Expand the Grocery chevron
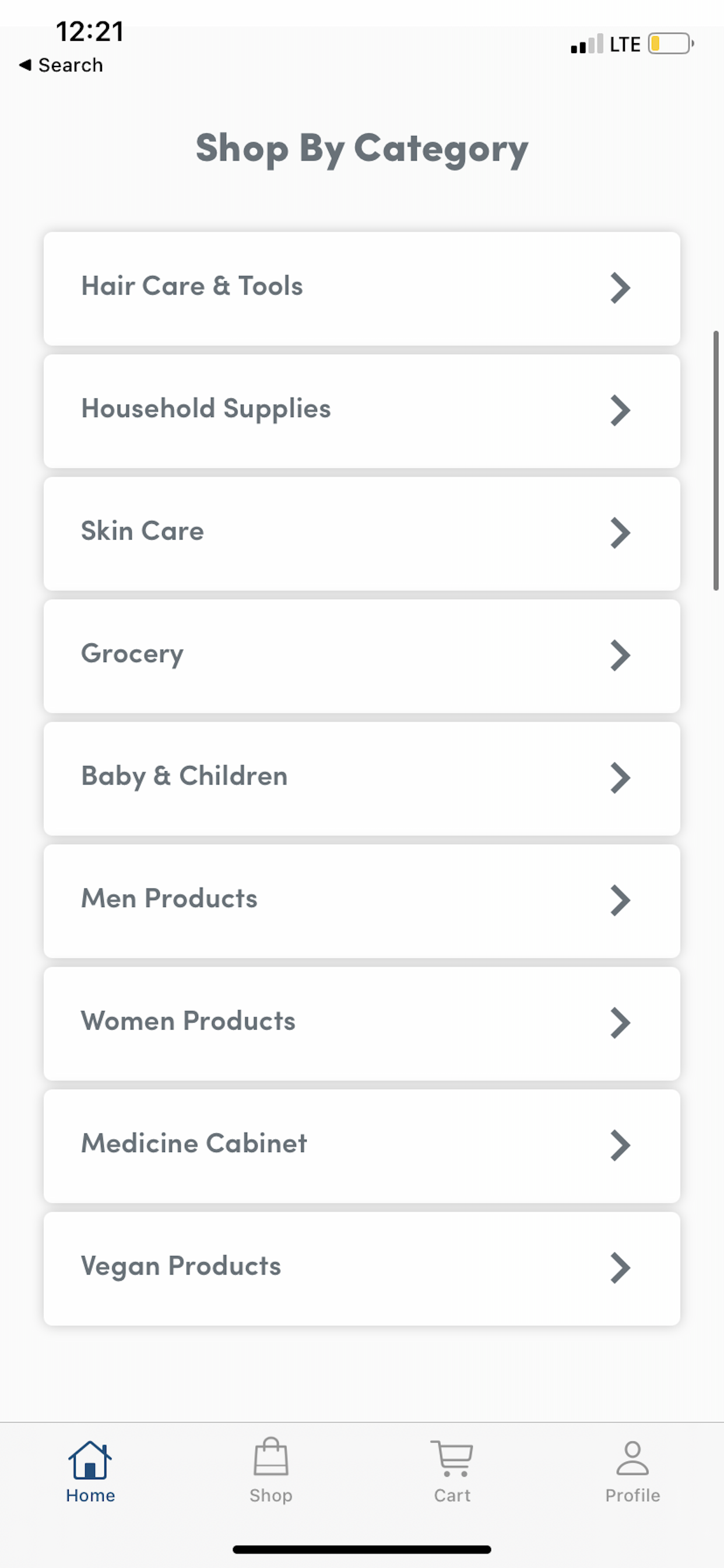This screenshot has width=724, height=1568. point(620,656)
